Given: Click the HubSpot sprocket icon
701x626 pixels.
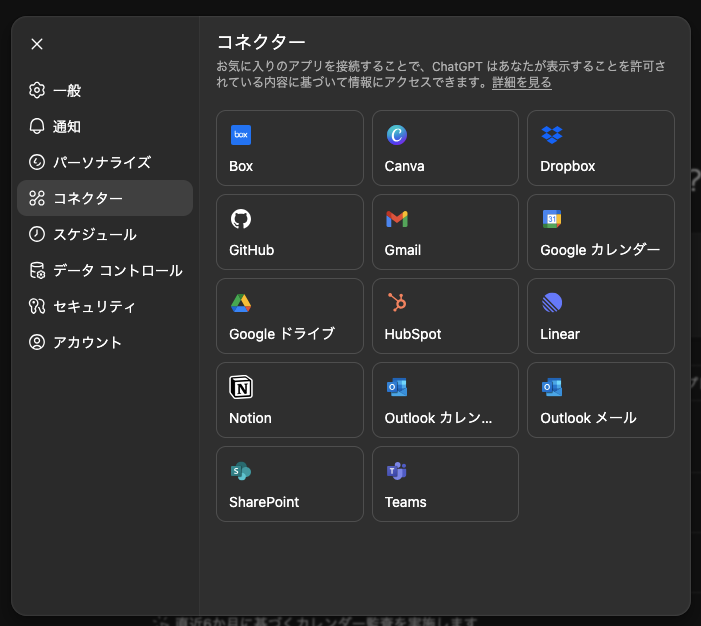Looking at the screenshot, I should click(397, 302).
